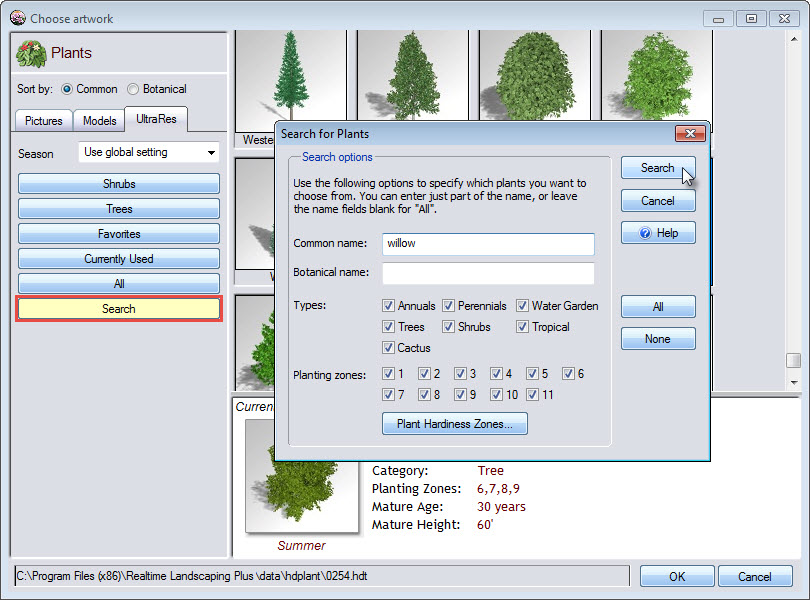Uncheck the Trees type checkbox

pyautogui.click(x=388, y=327)
